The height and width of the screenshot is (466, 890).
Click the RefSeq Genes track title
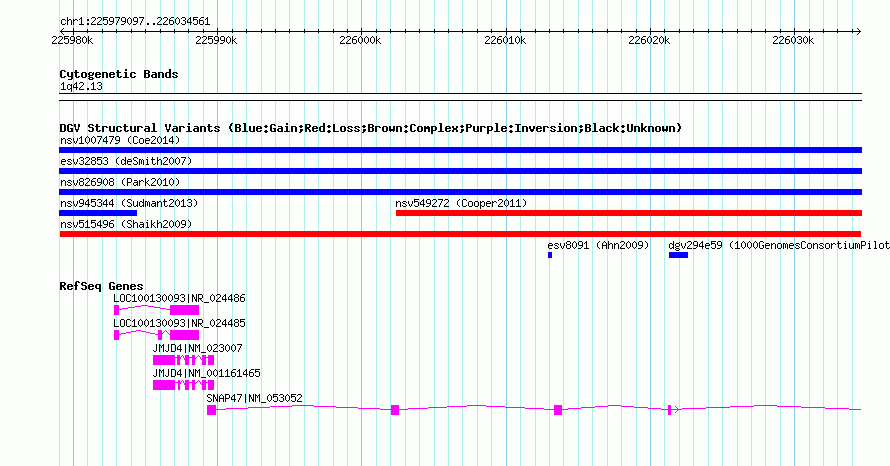[101, 286]
